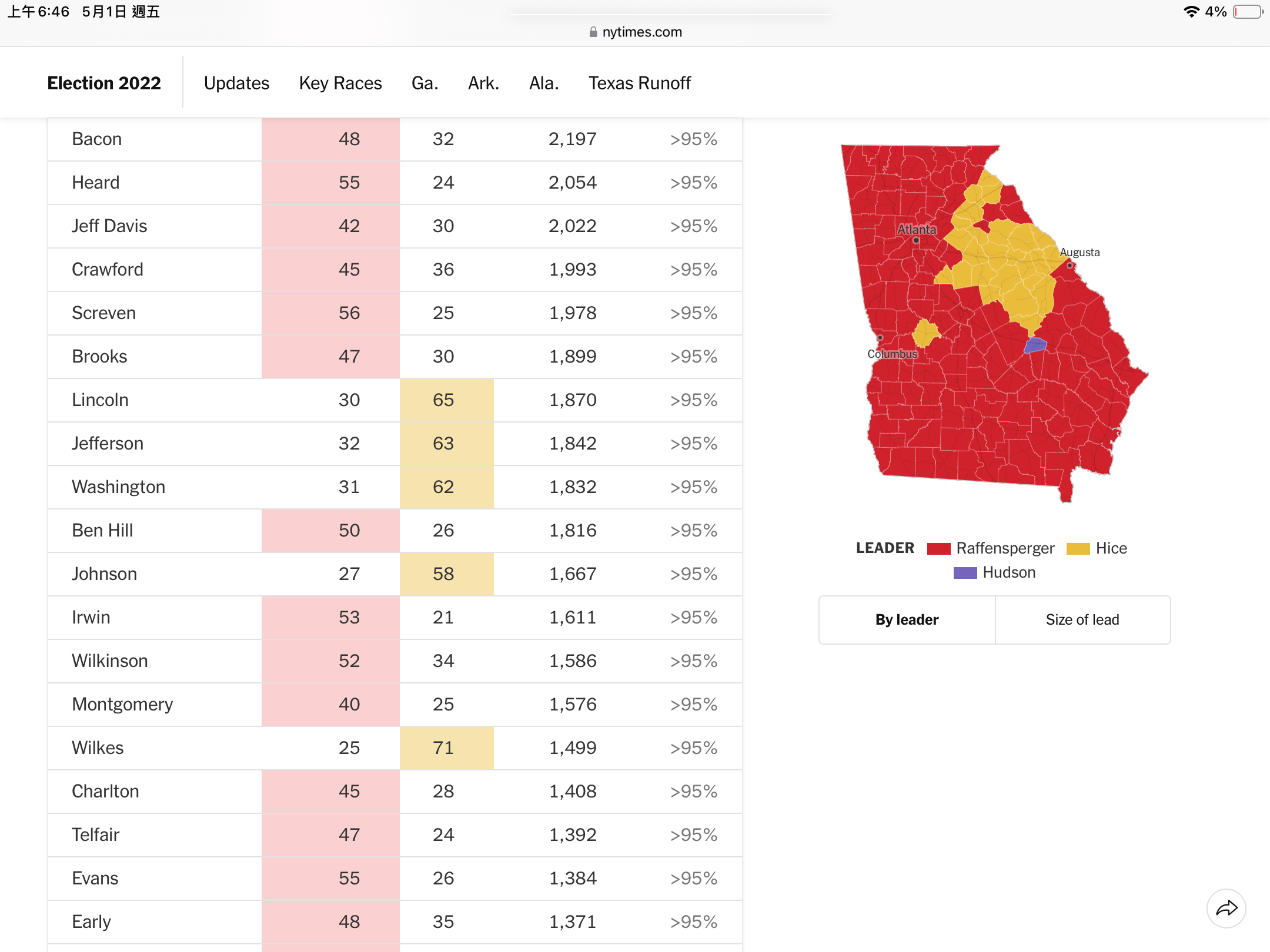Tap the battery indicator icon
This screenshot has width=1270, height=952.
(1248, 12)
